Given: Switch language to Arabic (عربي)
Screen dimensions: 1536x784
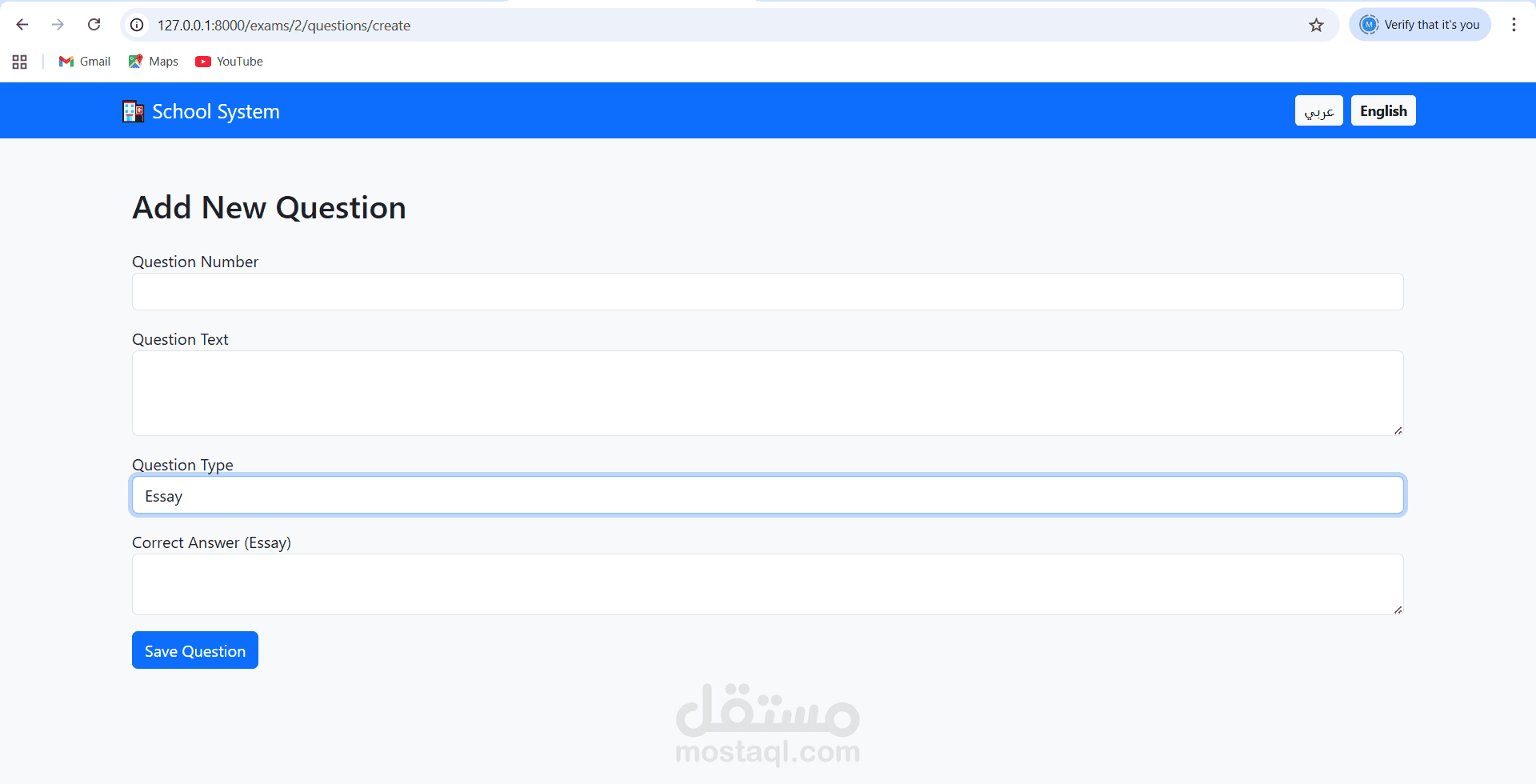Looking at the screenshot, I should coord(1318,110).
